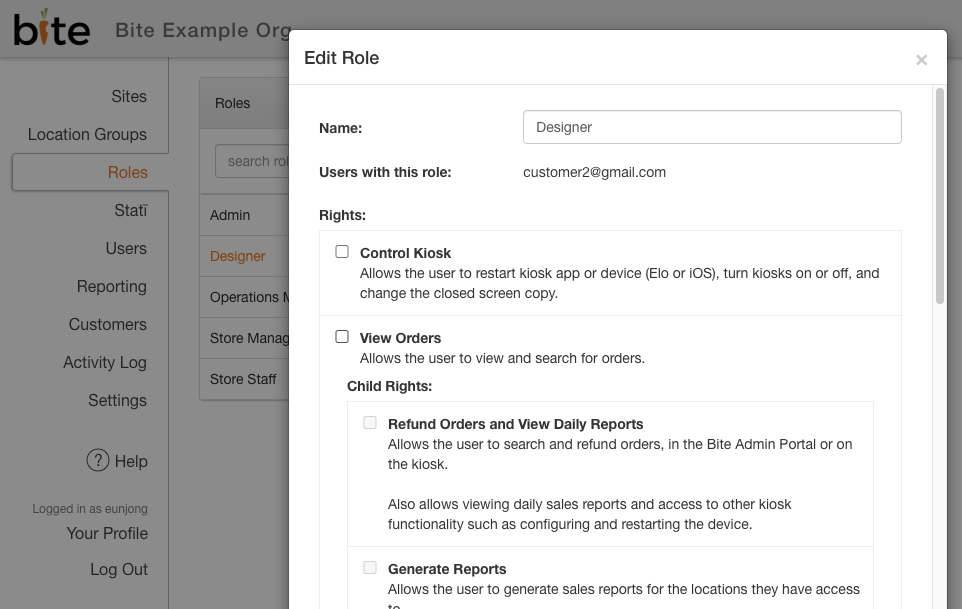This screenshot has height=609, width=962.
Task: Click the Roles panel header
Action: [244, 103]
